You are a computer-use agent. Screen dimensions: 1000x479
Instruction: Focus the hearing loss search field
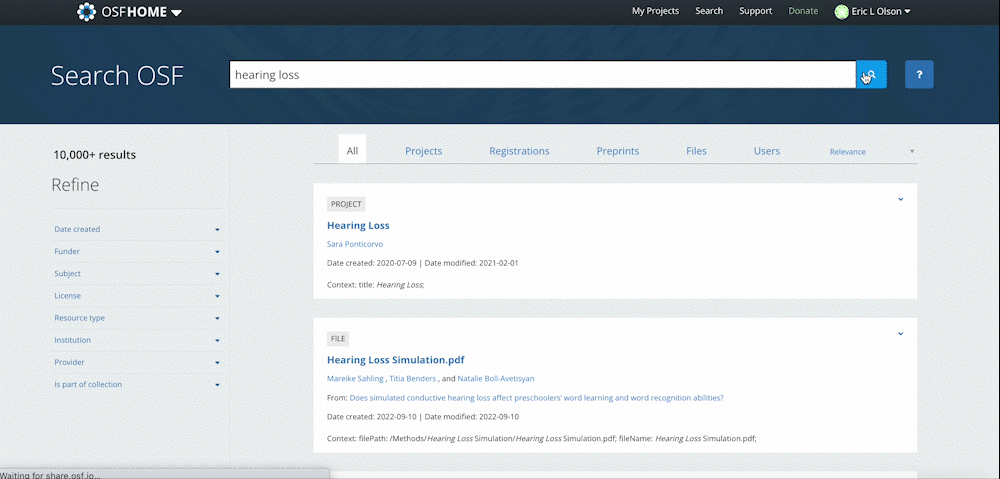[x=542, y=75]
